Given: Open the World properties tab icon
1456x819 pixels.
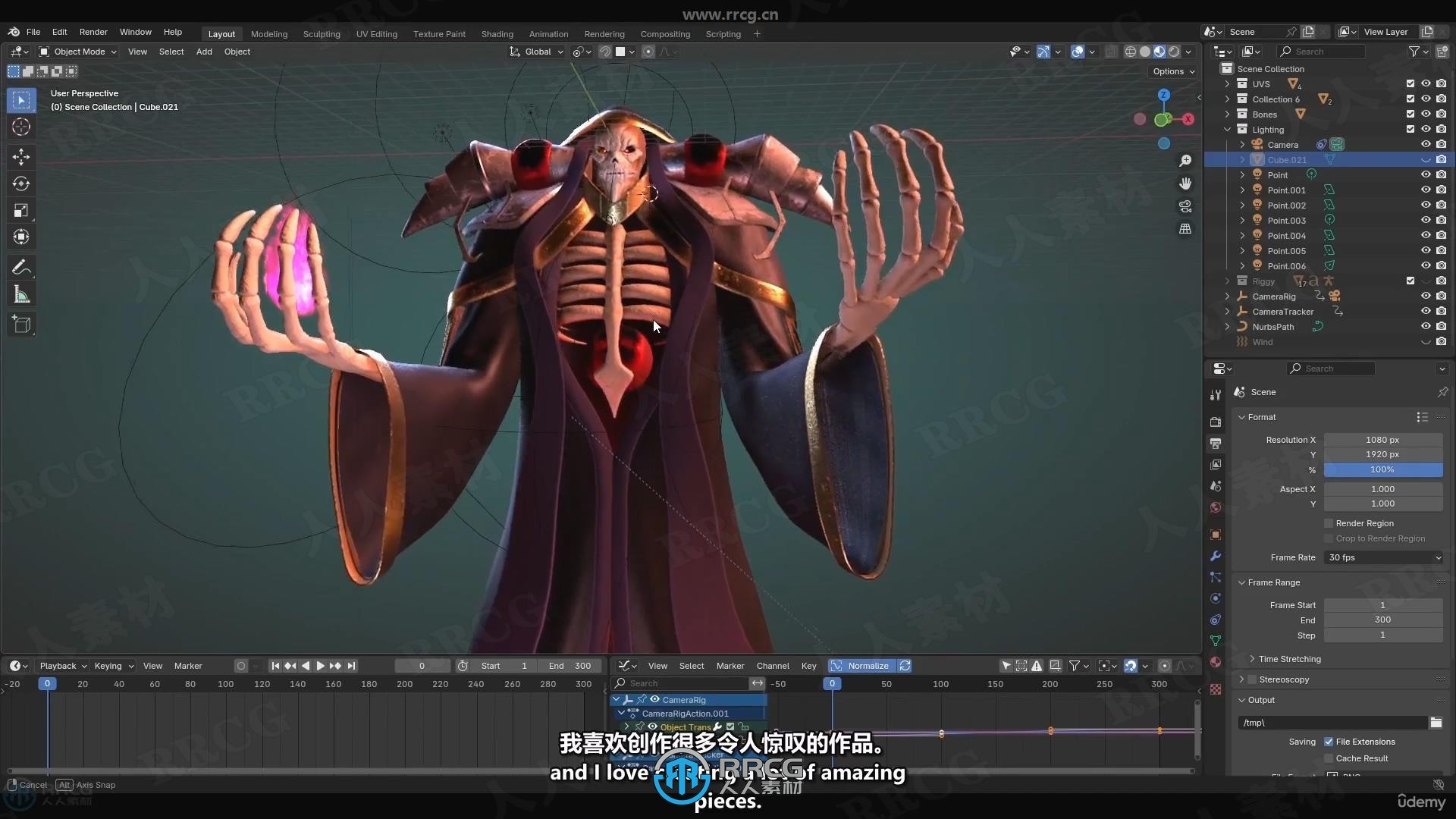Looking at the screenshot, I should click(x=1216, y=507).
